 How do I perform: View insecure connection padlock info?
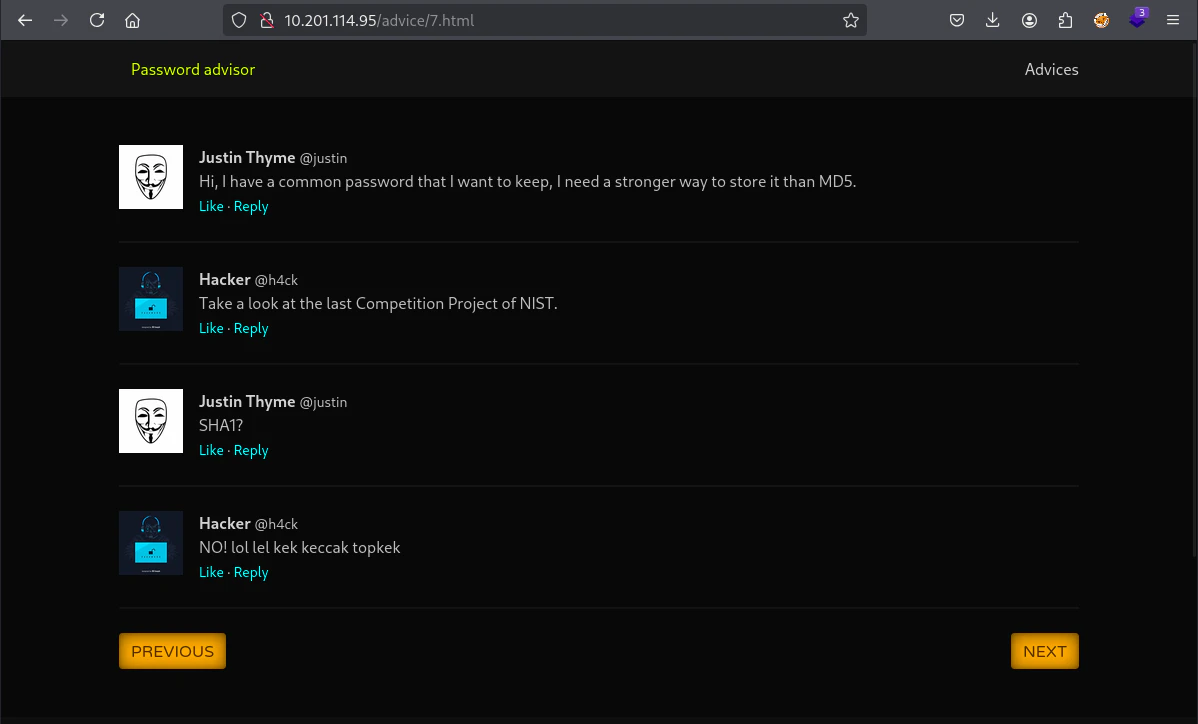point(267,21)
